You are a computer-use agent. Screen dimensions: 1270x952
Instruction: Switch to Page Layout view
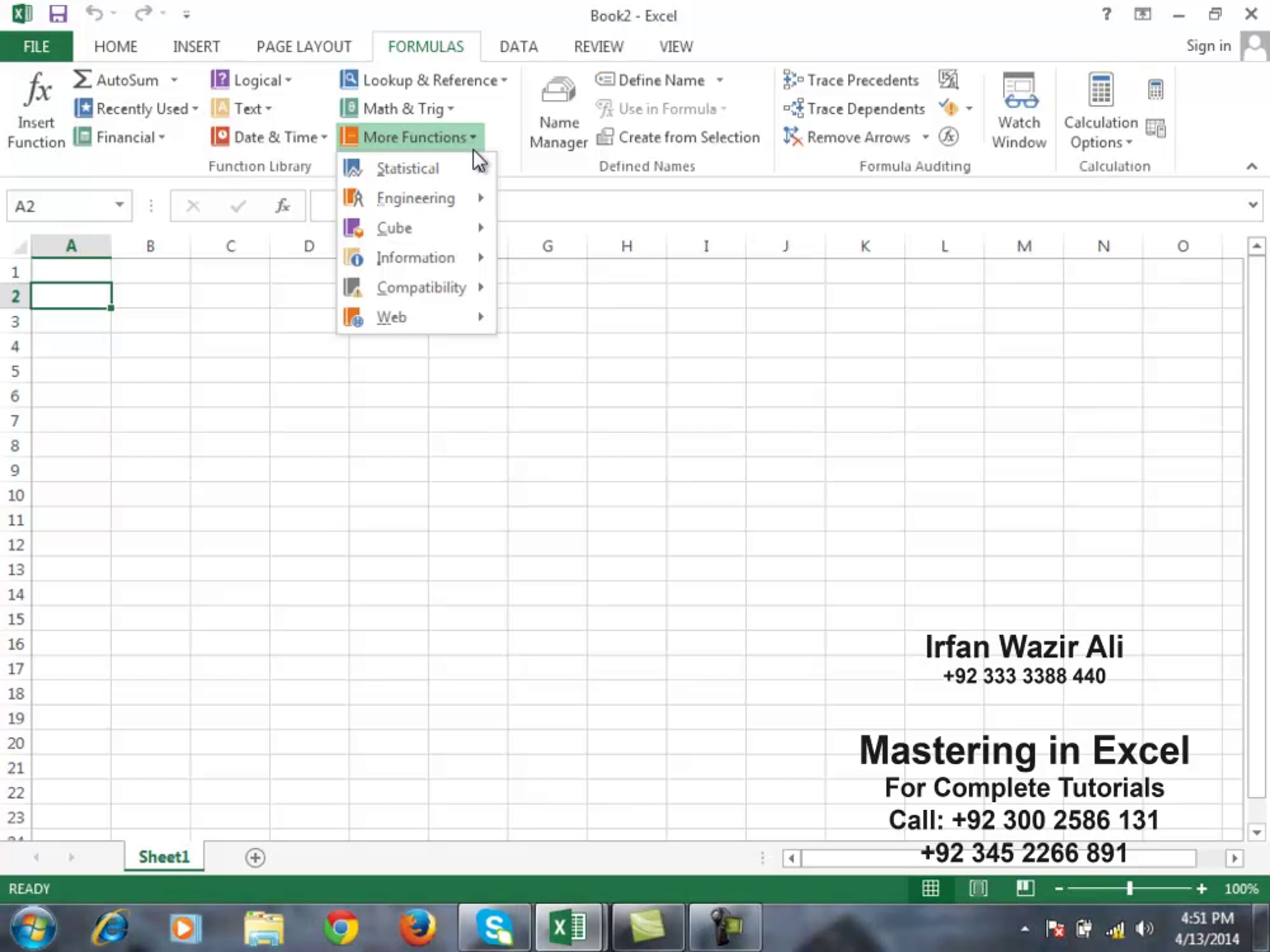pos(978,889)
